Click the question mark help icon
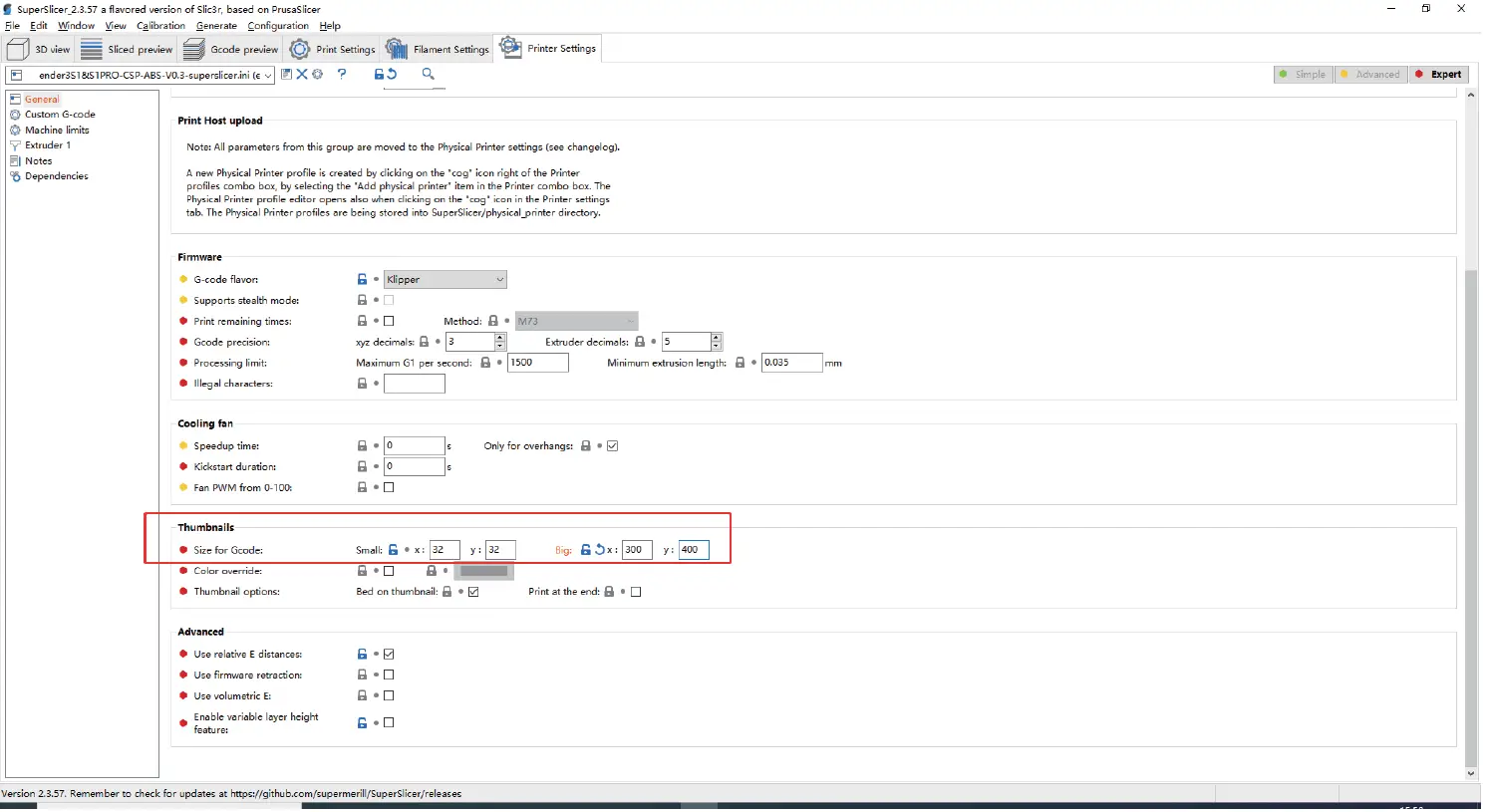This screenshot has width=1485, height=812. point(342,74)
